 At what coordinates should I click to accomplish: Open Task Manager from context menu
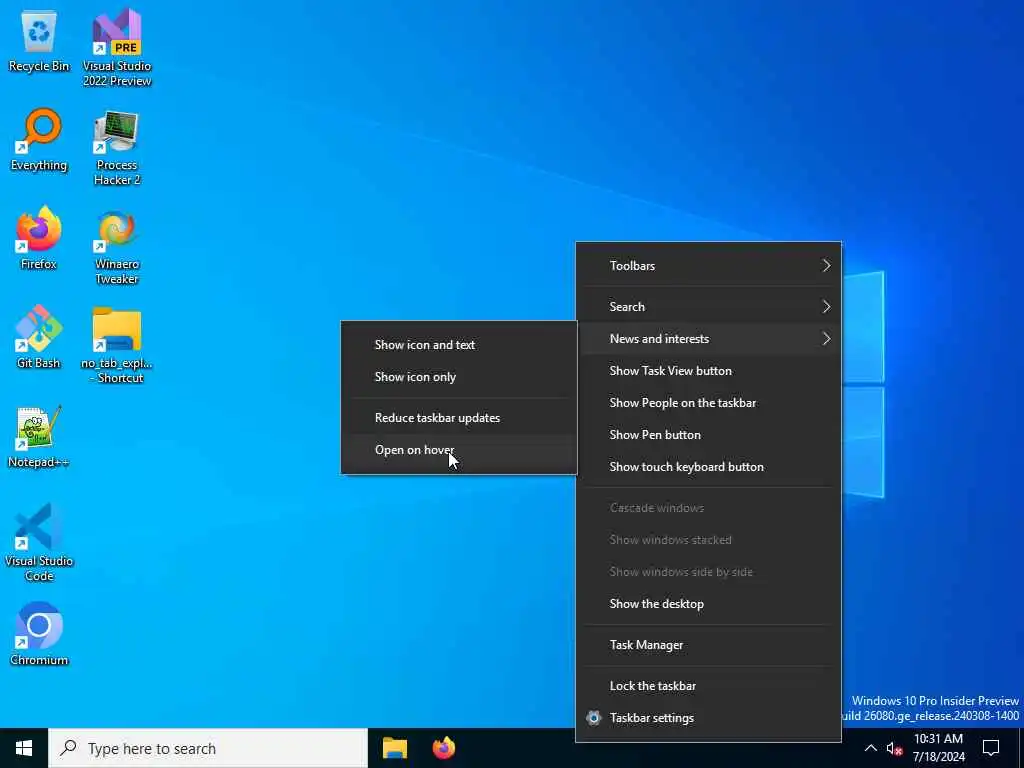(709, 645)
